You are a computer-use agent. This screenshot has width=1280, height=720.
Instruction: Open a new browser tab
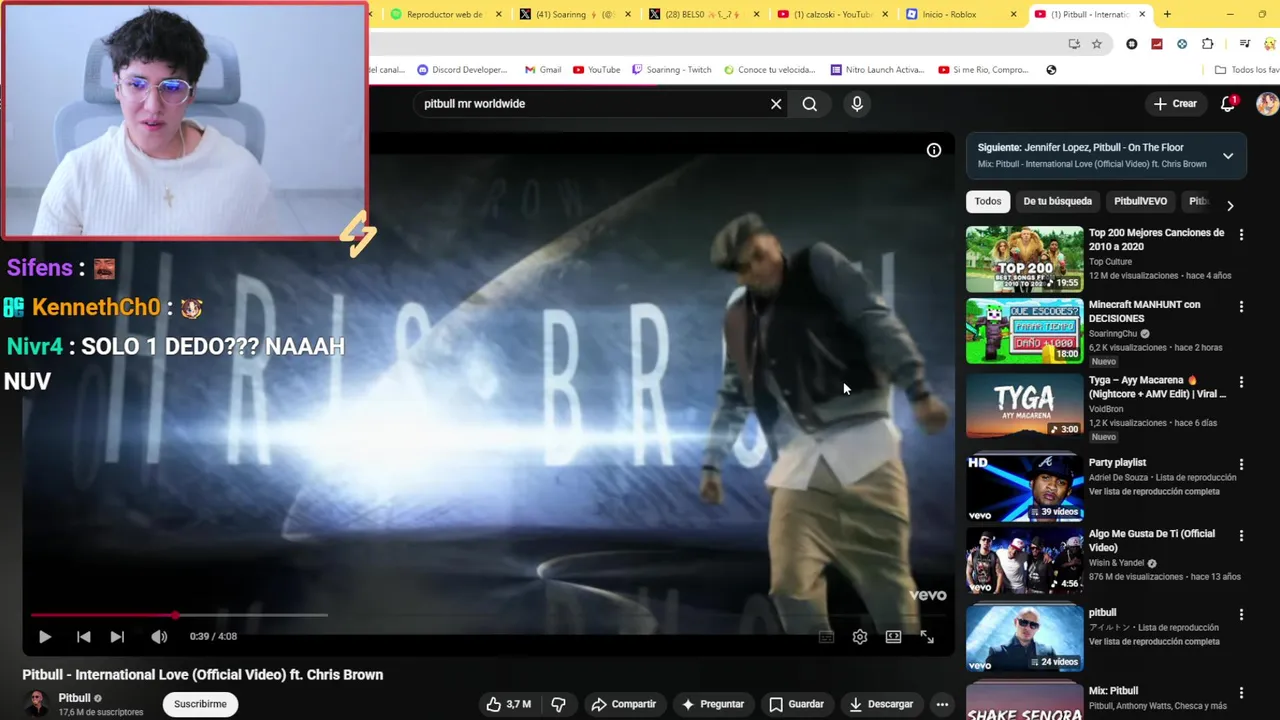pos(1167,14)
